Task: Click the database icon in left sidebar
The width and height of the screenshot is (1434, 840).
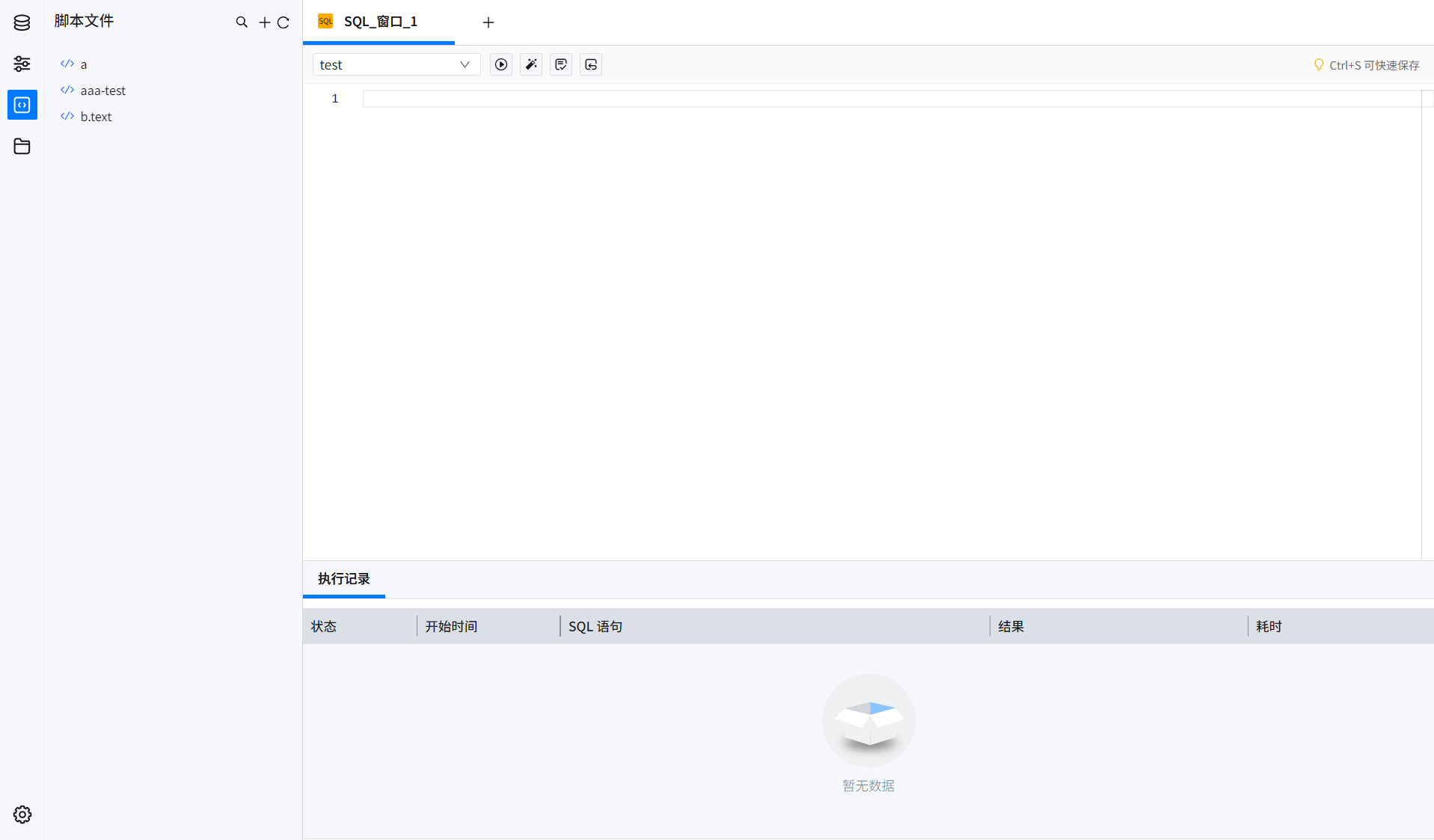Action: [22, 22]
